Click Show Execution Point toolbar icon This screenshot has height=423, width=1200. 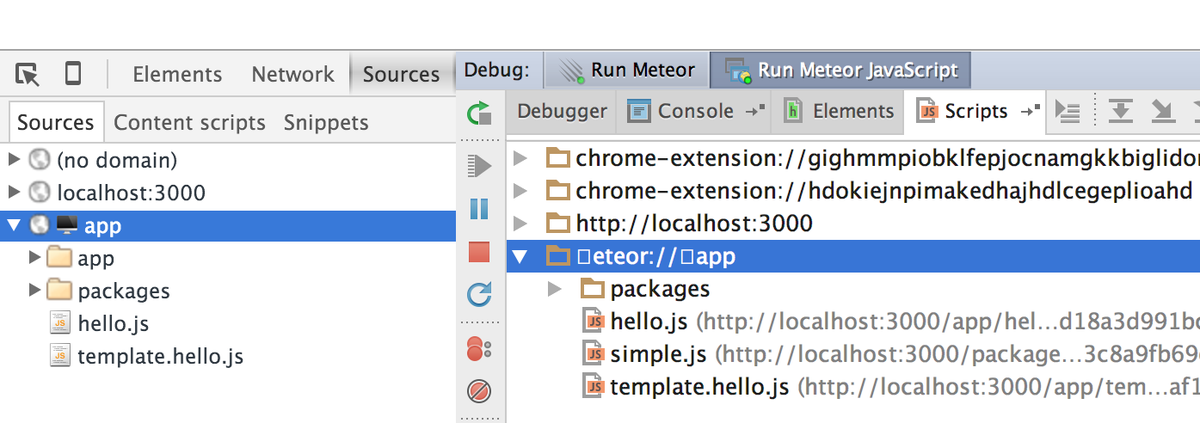1069,111
